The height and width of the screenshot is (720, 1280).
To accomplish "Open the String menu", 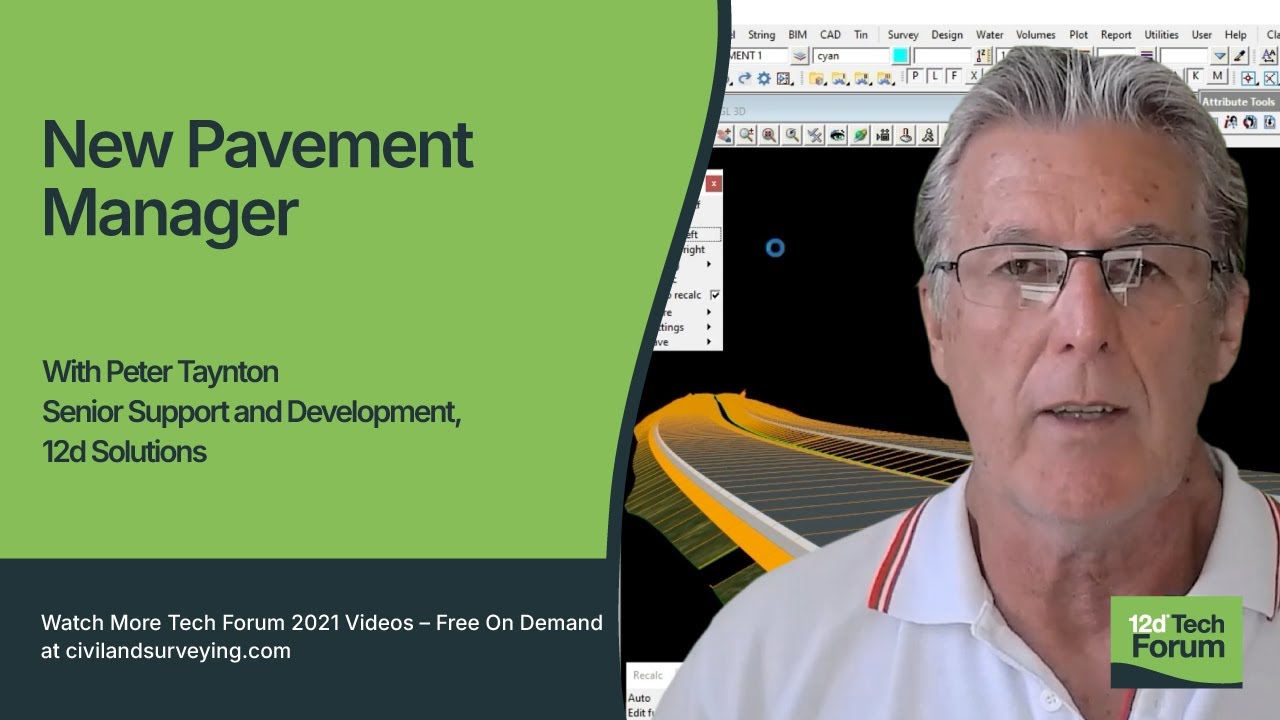I will tap(762, 34).
